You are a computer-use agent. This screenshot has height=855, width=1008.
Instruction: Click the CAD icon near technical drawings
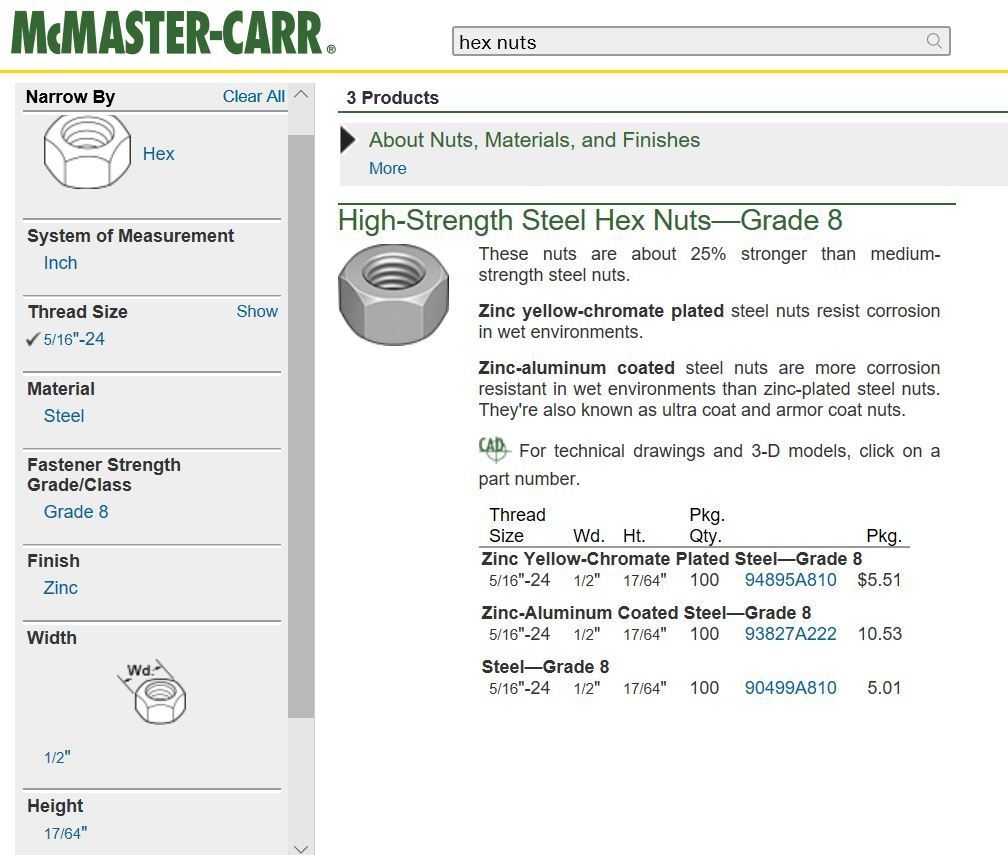[493, 449]
